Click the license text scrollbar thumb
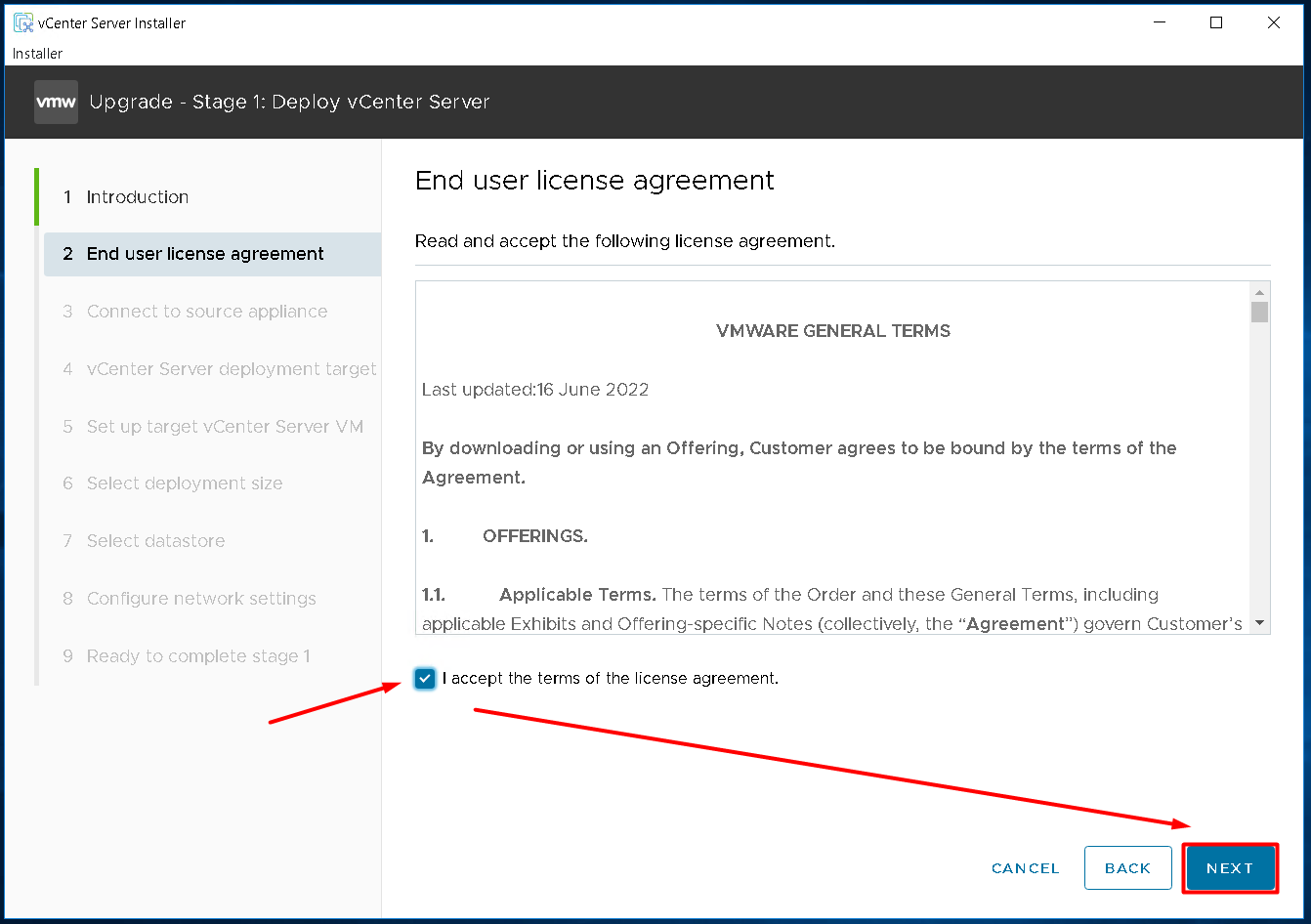This screenshot has height=924, width=1311. point(1259,313)
